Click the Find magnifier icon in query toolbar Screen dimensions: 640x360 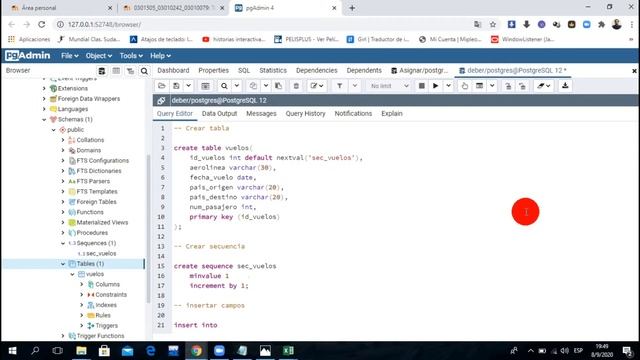click(x=224, y=86)
